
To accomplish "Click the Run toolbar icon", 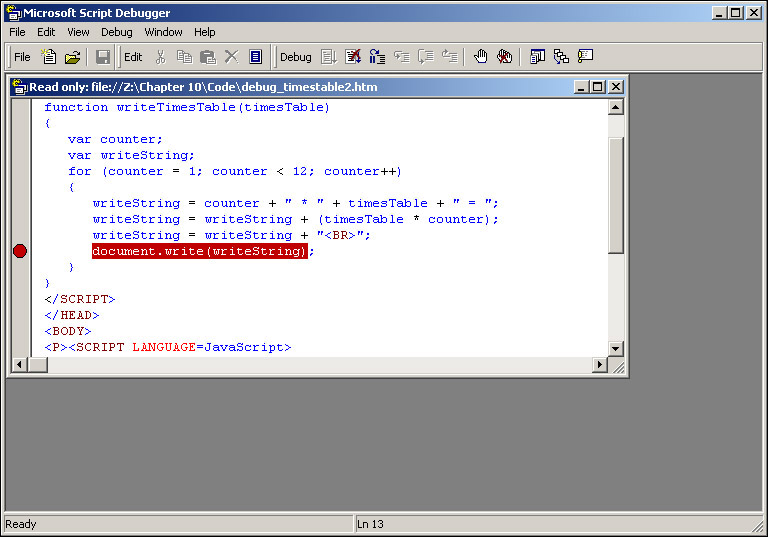I will coord(329,57).
